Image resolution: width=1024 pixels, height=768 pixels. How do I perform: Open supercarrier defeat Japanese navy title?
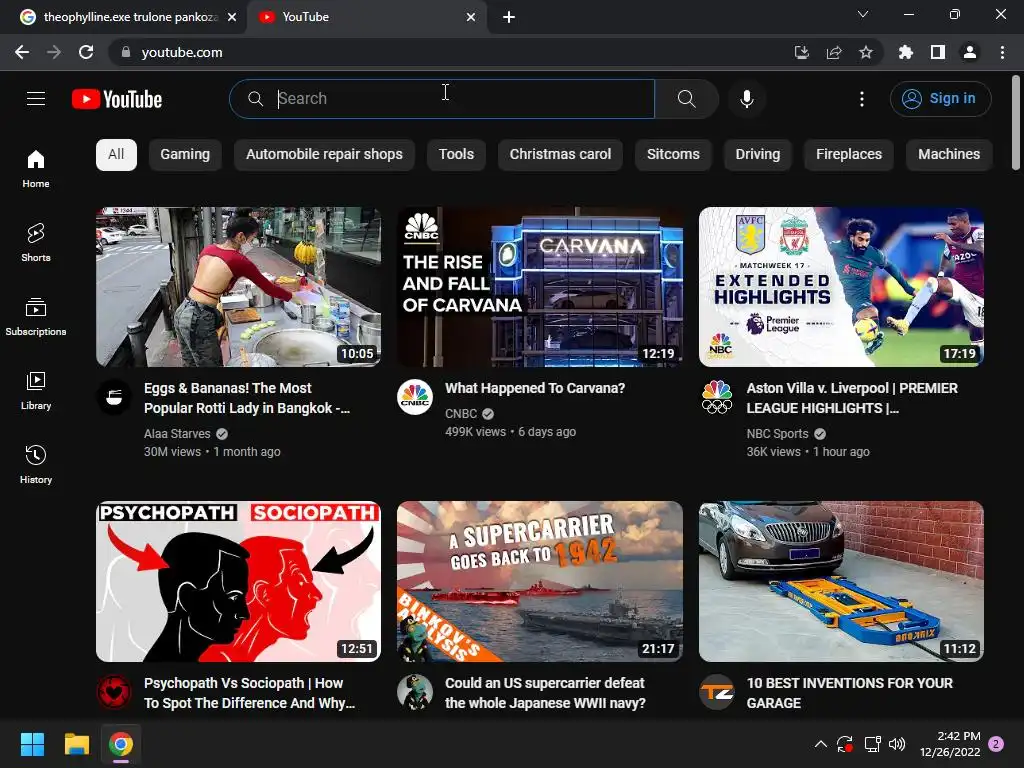coord(545,693)
